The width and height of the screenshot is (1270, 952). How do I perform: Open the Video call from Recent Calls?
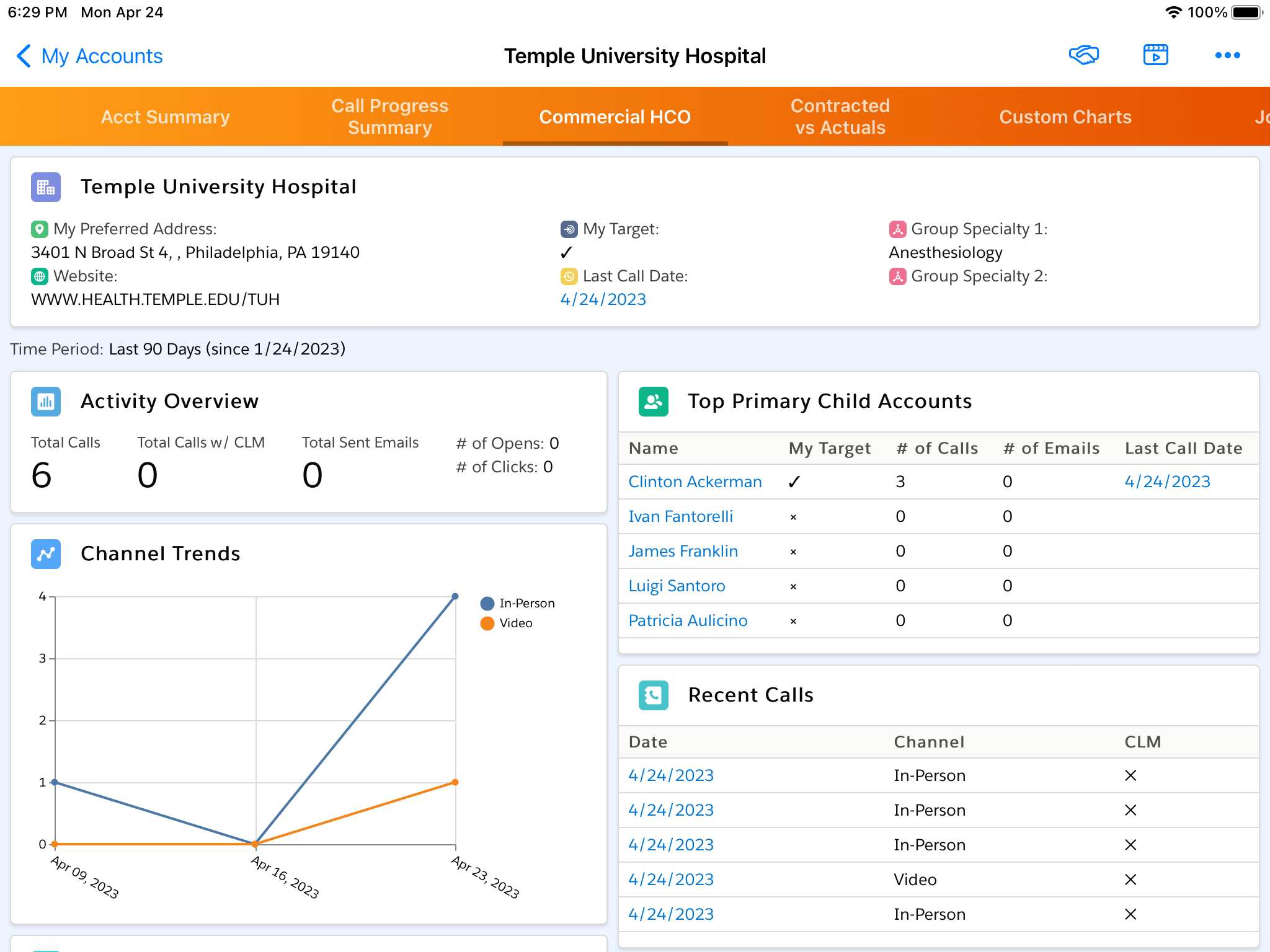coord(670,880)
